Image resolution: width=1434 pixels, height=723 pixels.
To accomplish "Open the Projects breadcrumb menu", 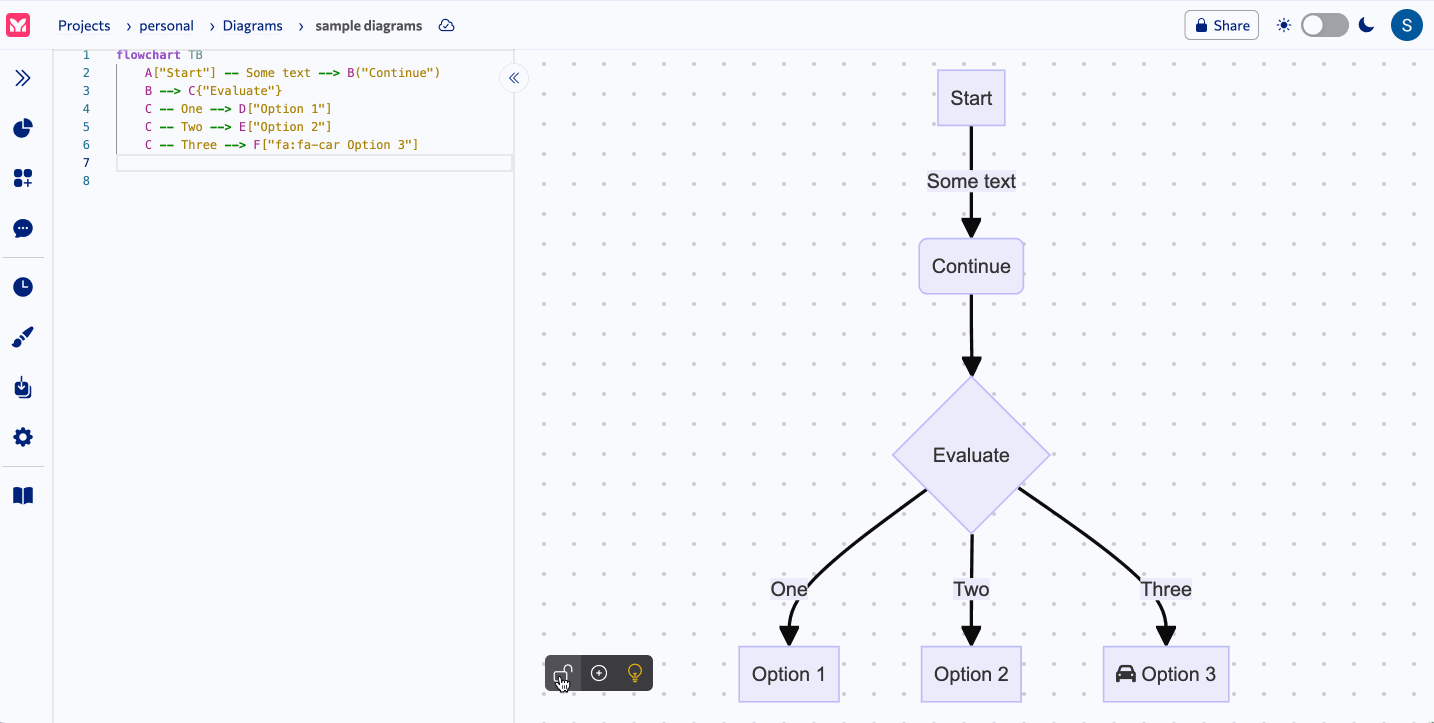I will click(84, 25).
